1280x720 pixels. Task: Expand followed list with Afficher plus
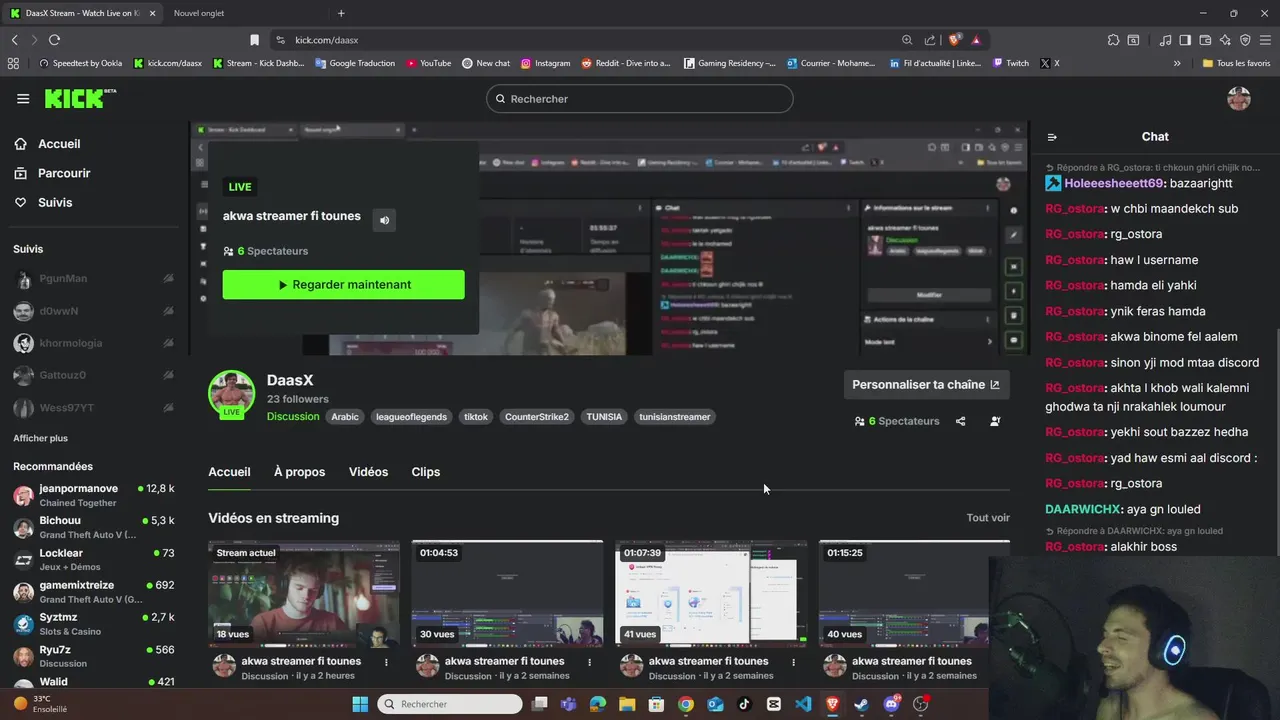(x=40, y=438)
